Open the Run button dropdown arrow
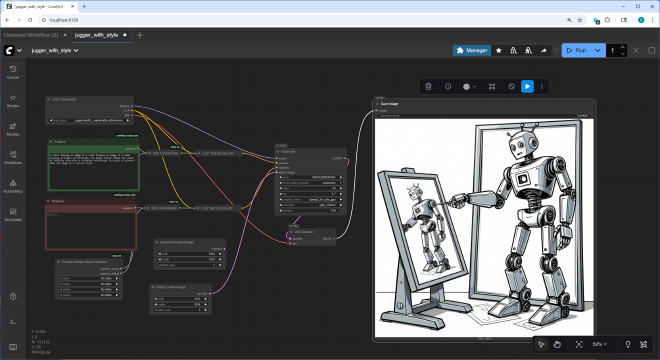Screen dimensions: 660x360 click(598, 51)
